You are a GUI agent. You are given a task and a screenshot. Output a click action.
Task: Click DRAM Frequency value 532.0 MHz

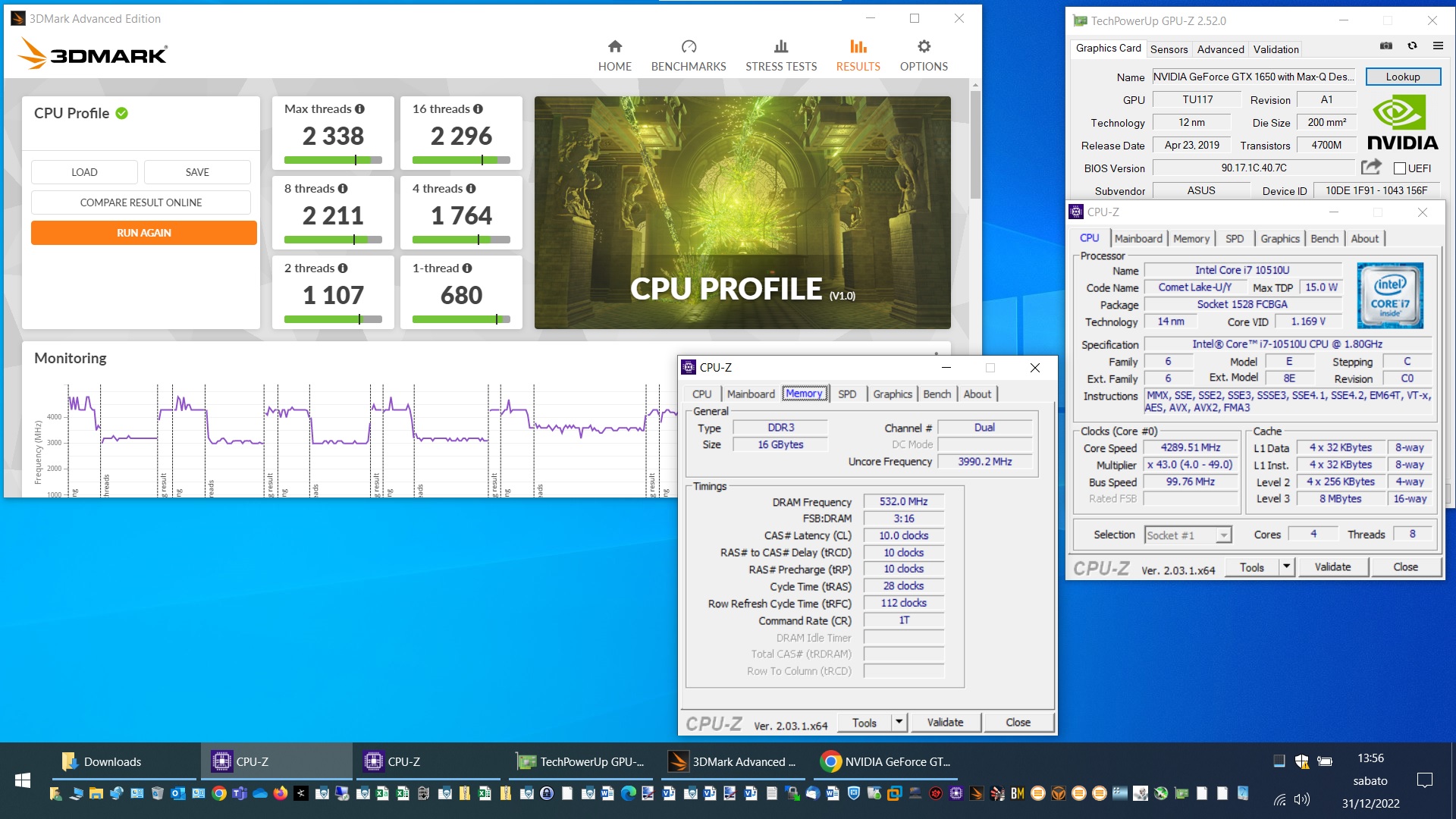[x=903, y=501]
